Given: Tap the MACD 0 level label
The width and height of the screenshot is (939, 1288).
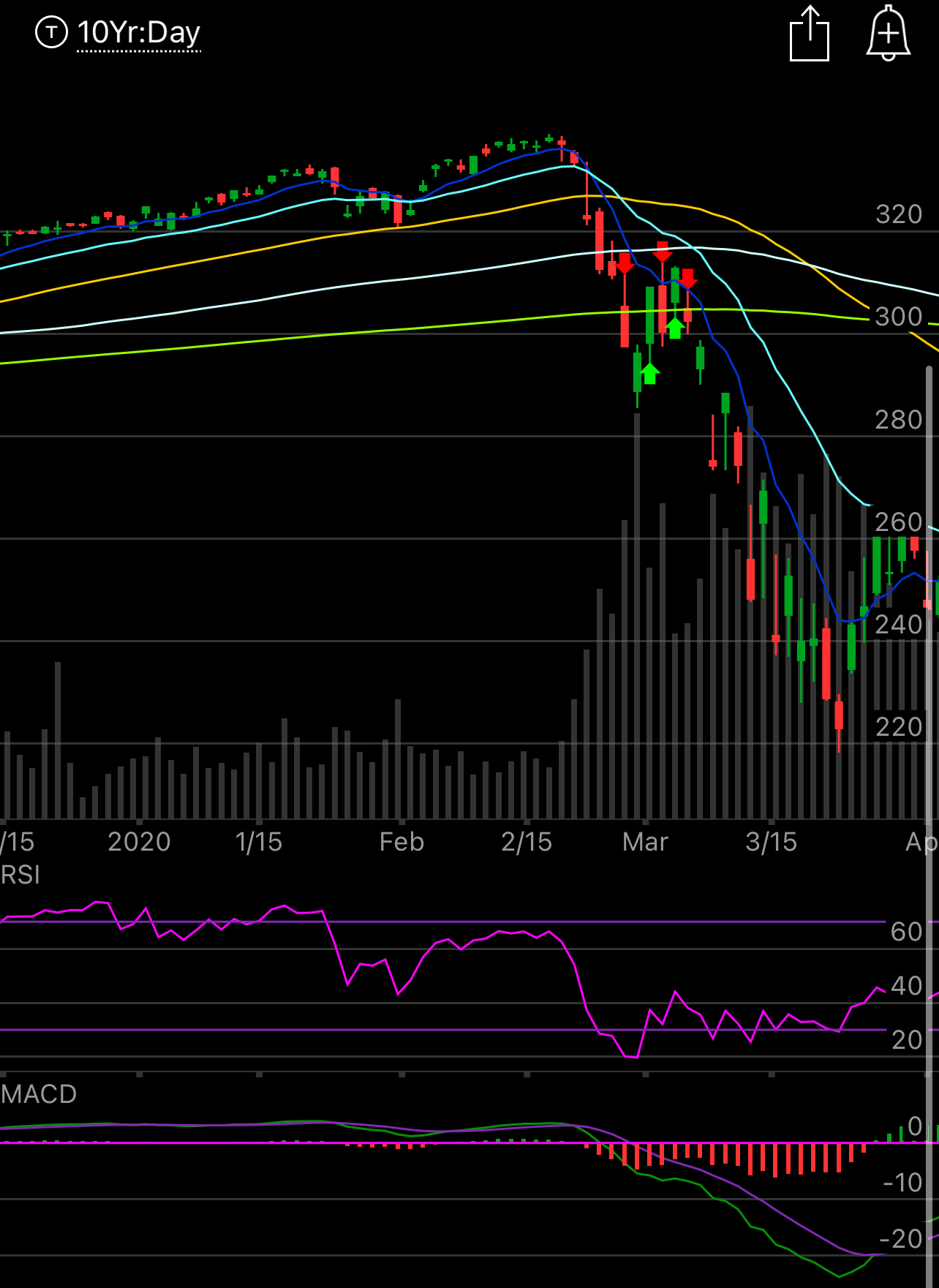Looking at the screenshot, I should tap(915, 1126).
